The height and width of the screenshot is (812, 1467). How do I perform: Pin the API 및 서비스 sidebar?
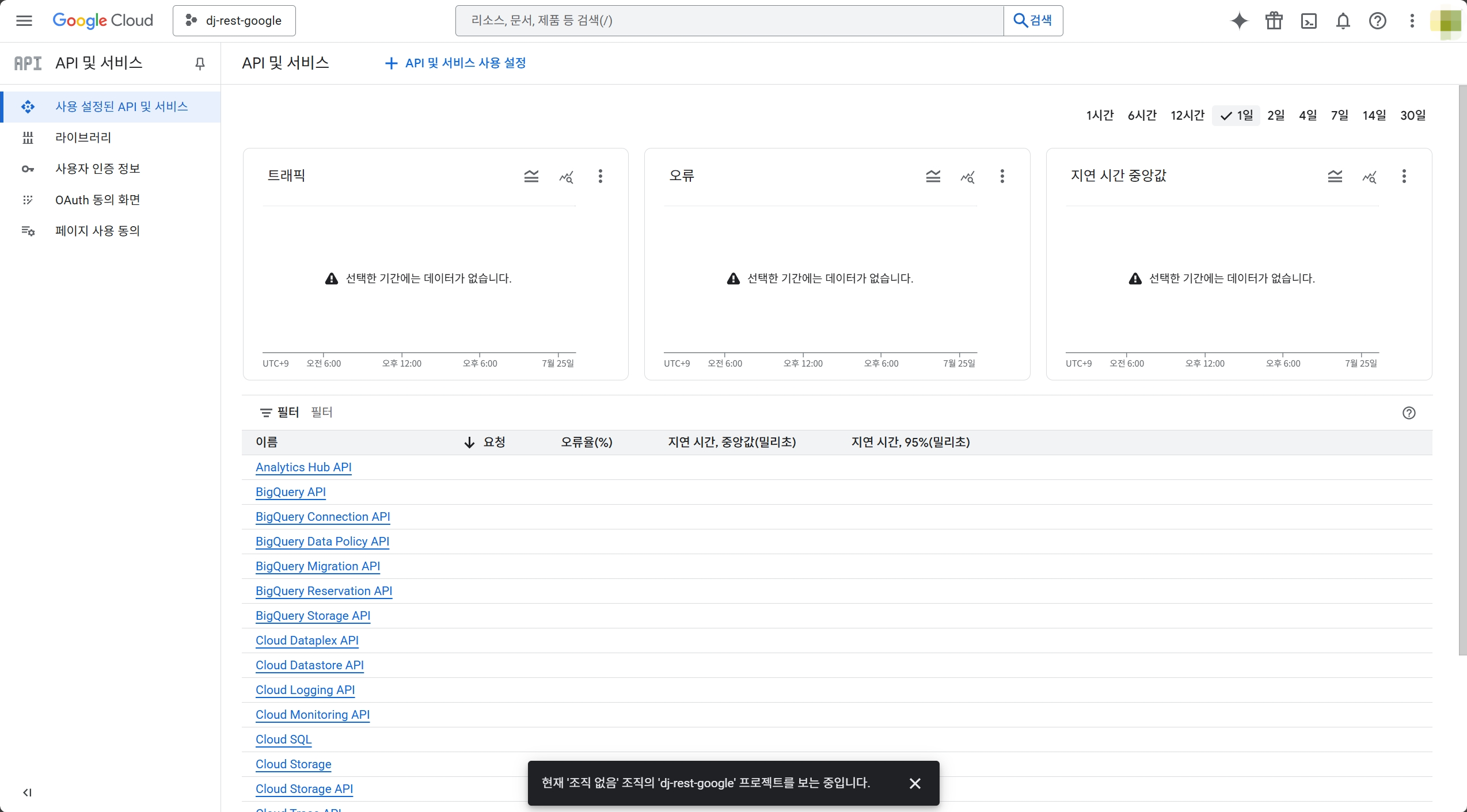(200, 63)
